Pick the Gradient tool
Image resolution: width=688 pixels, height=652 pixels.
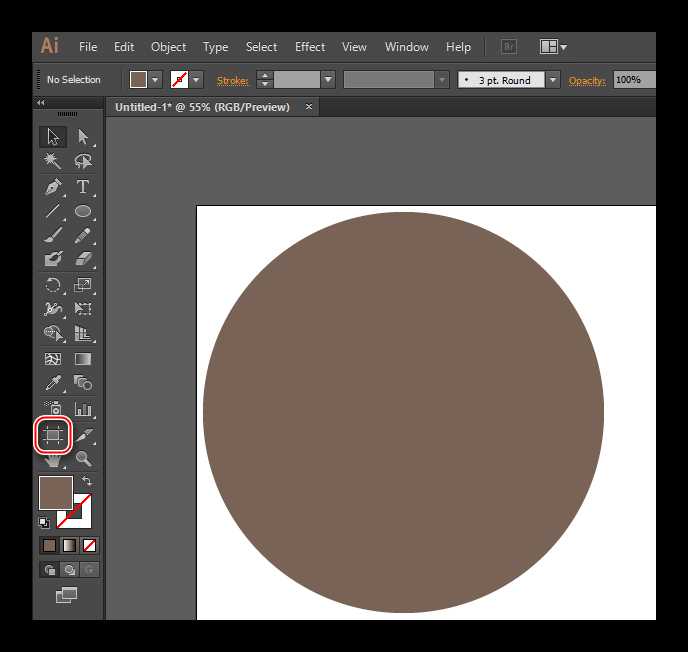[x=82, y=359]
